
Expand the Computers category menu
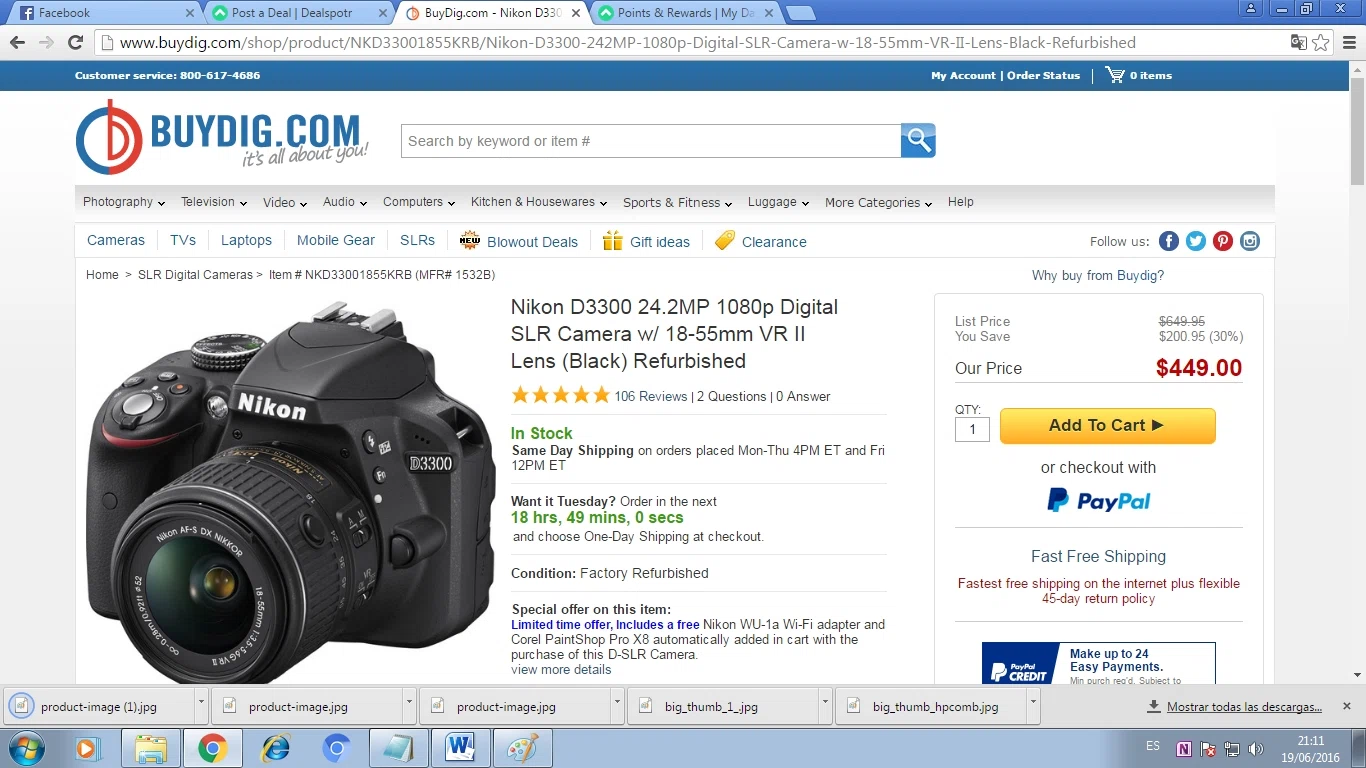pos(419,202)
